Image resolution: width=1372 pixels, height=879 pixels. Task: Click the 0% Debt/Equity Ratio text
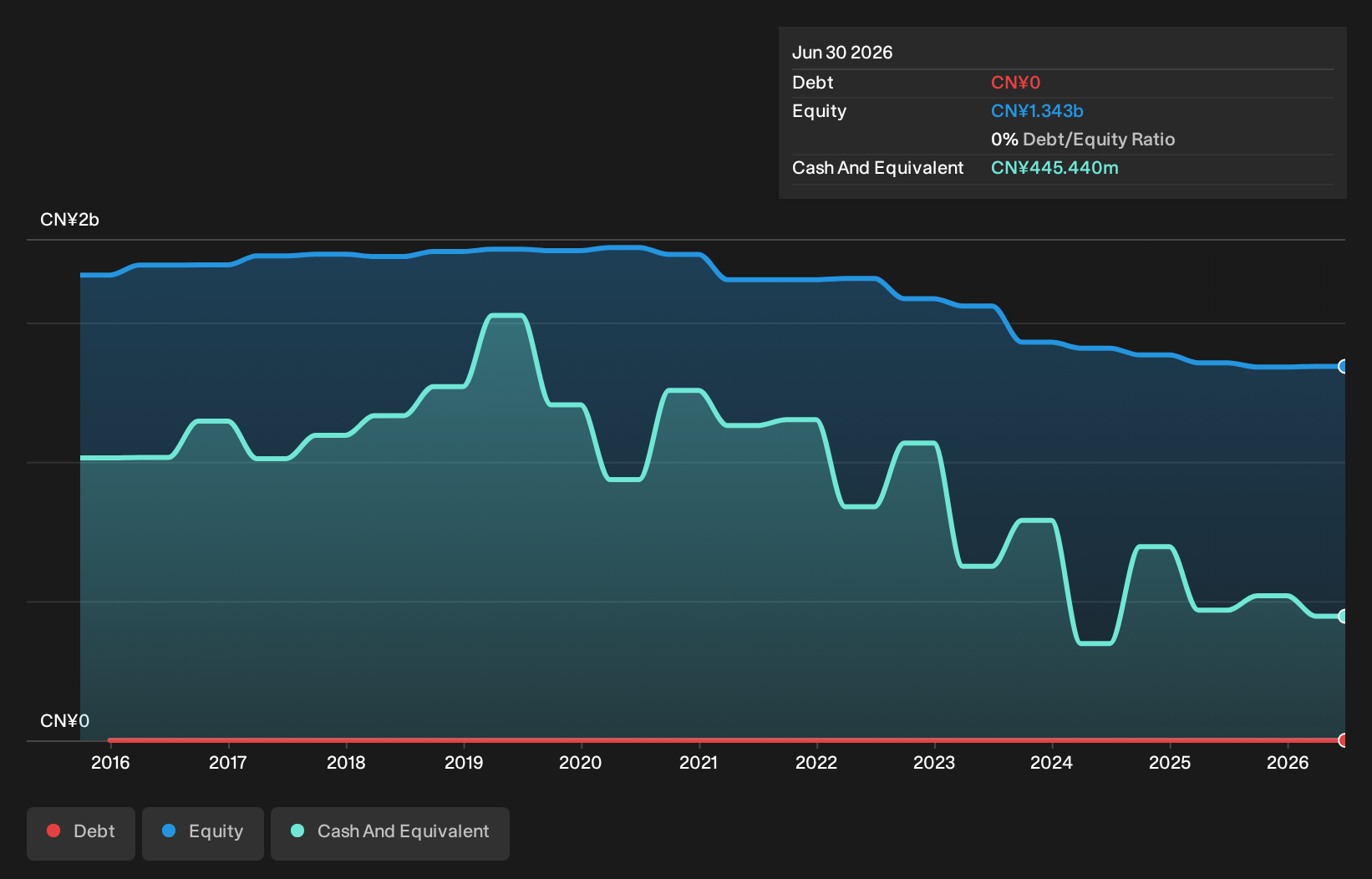tap(1083, 140)
